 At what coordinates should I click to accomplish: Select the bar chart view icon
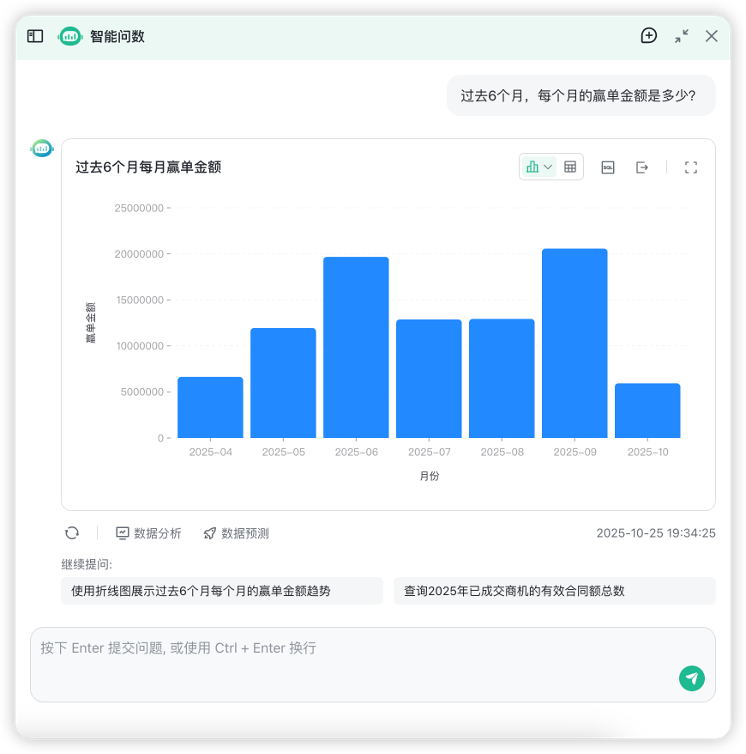pyautogui.click(x=533, y=167)
